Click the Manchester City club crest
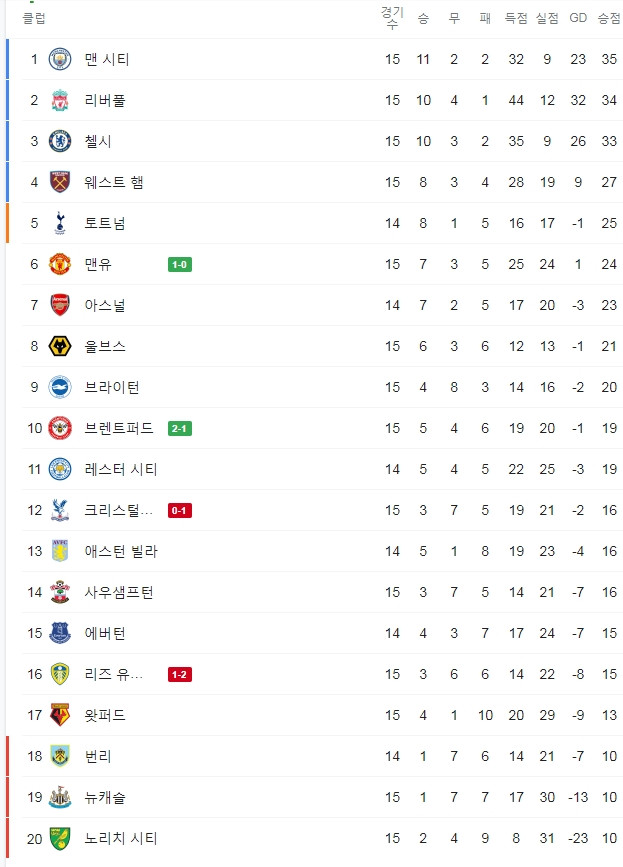Screen dimensions: 623x867 [x=60, y=59]
